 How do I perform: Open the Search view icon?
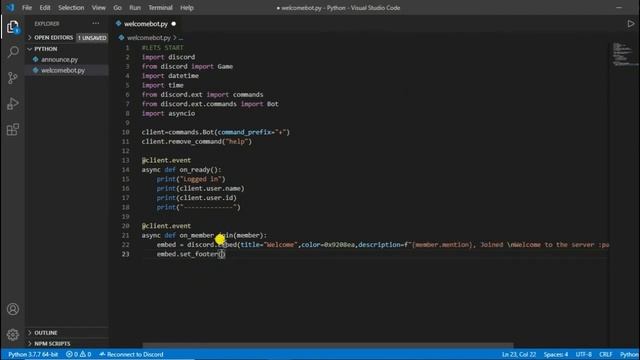pos(13,52)
